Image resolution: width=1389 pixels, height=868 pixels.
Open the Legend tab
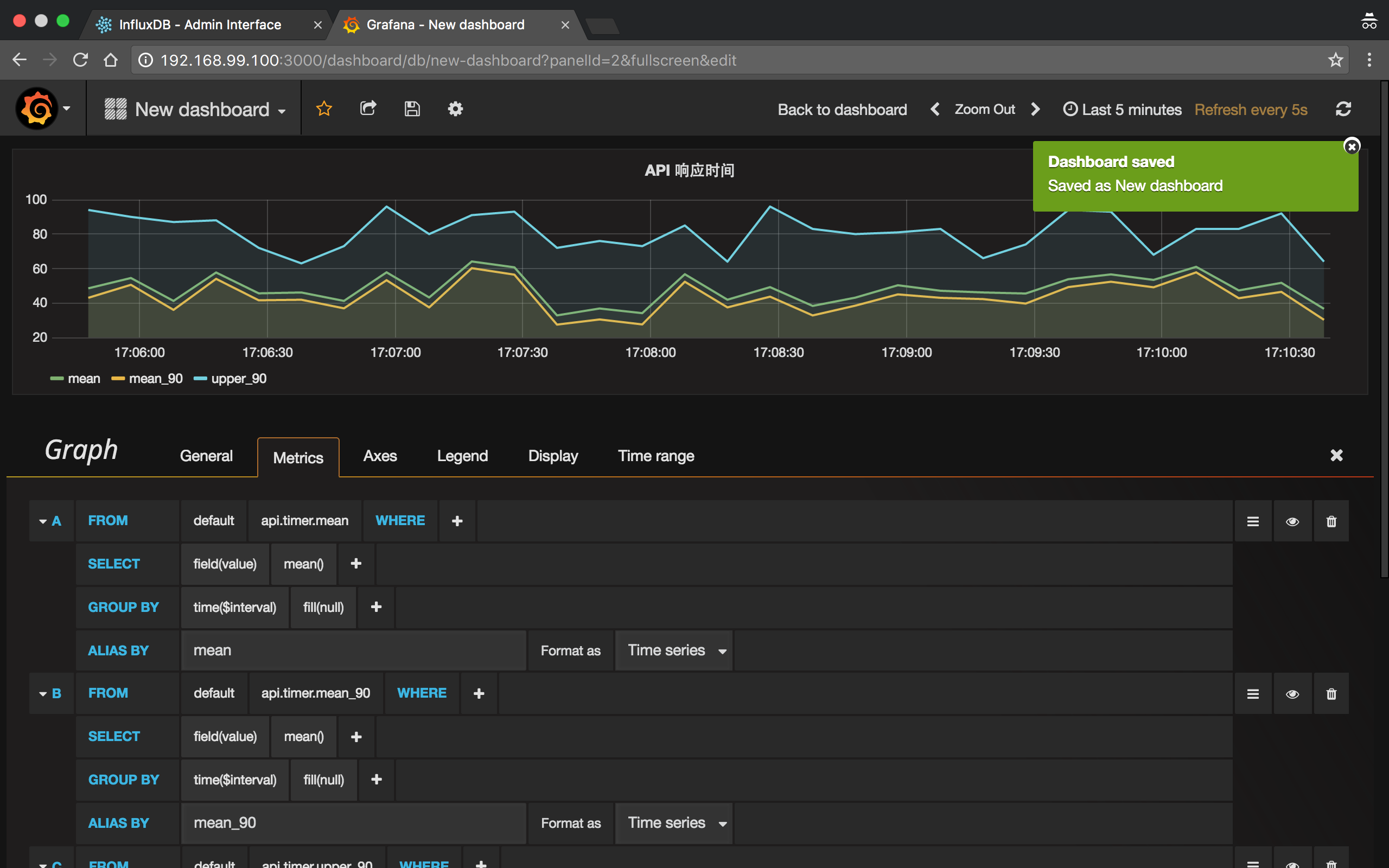[462, 456]
